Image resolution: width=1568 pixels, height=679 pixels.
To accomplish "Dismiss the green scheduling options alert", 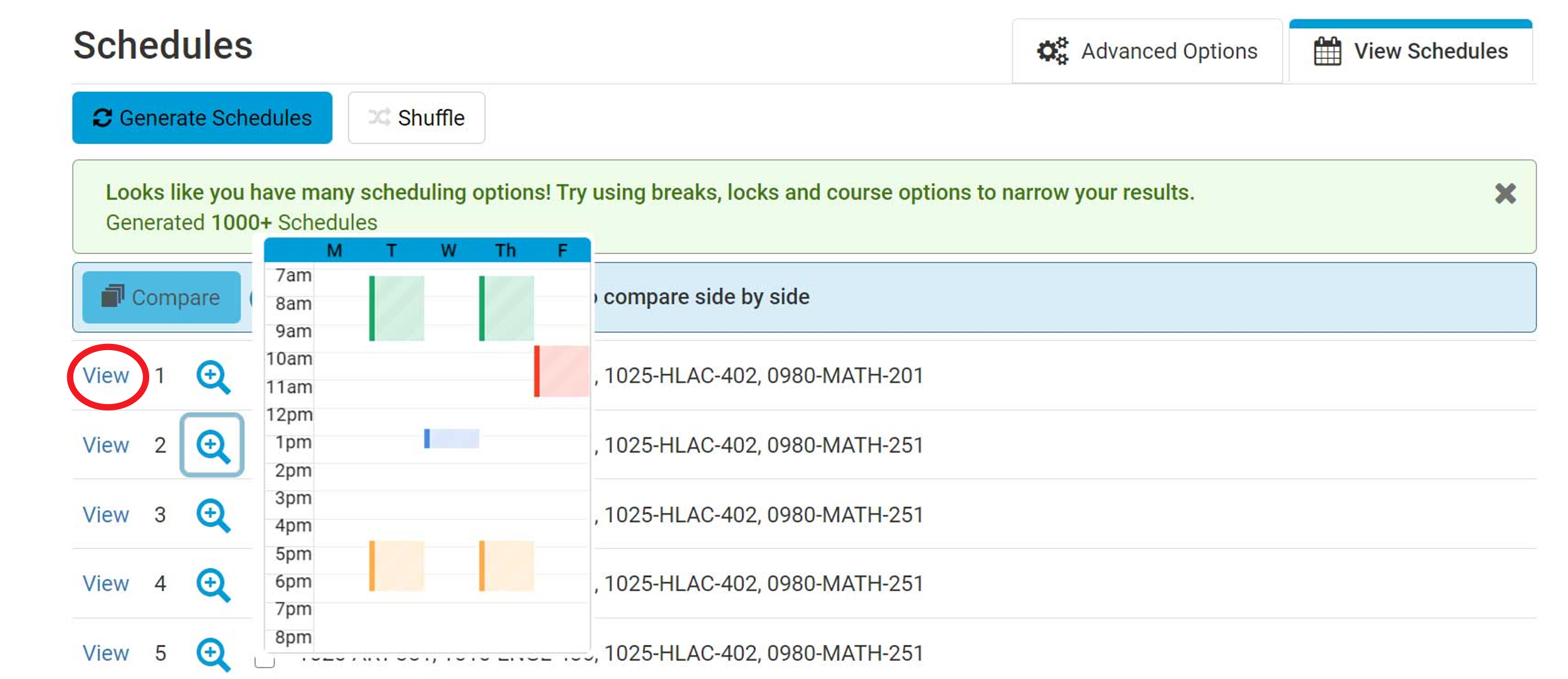I will [x=1505, y=193].
